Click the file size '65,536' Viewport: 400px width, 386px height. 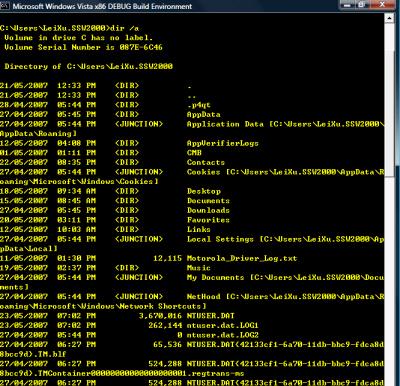pyautogui.click(x=168, y=344)
